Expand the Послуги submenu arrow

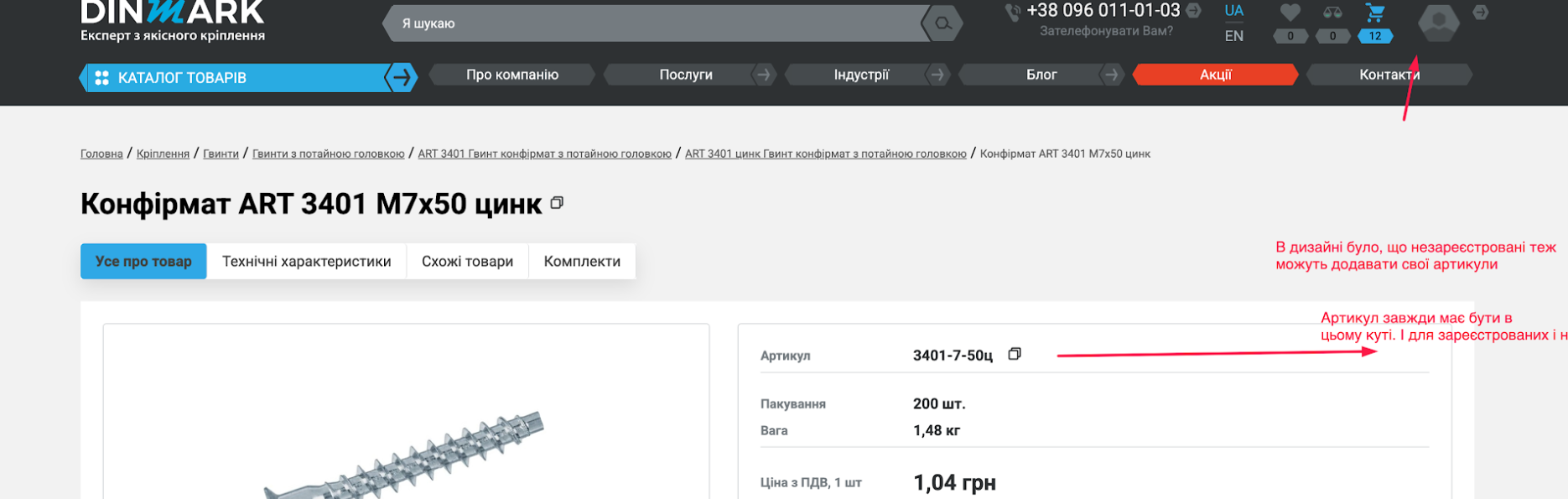763,75
